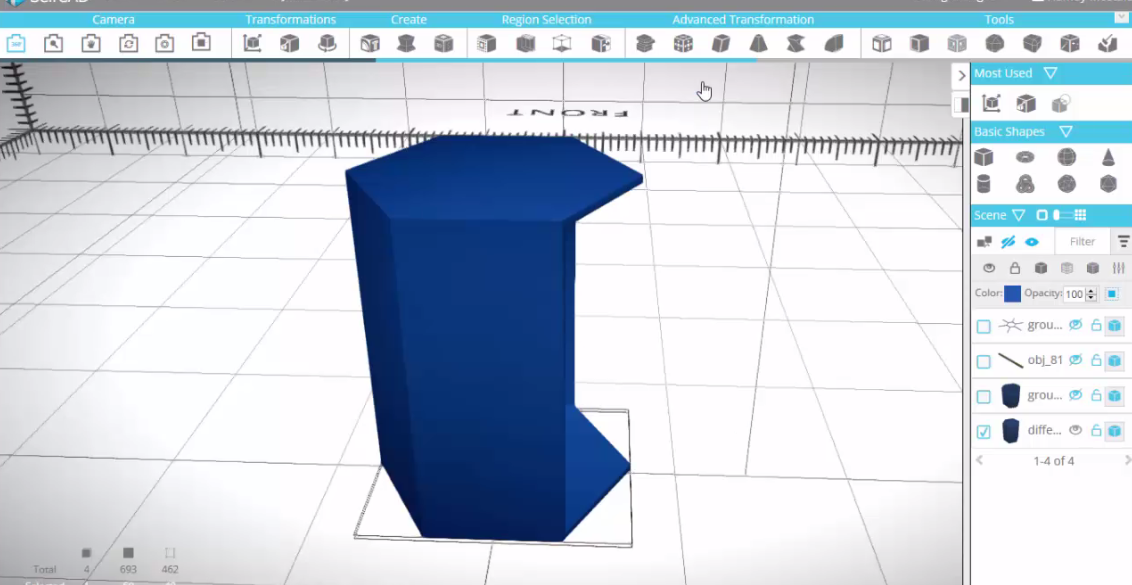
Task: Click the first Tools section cube icon
Action: 881,43
